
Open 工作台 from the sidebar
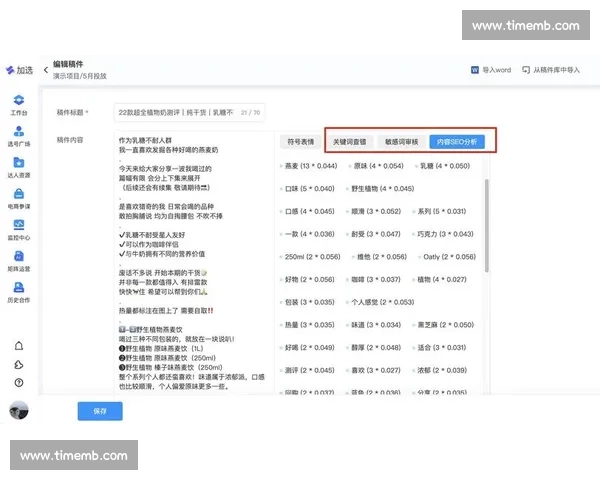coord(19,105)
